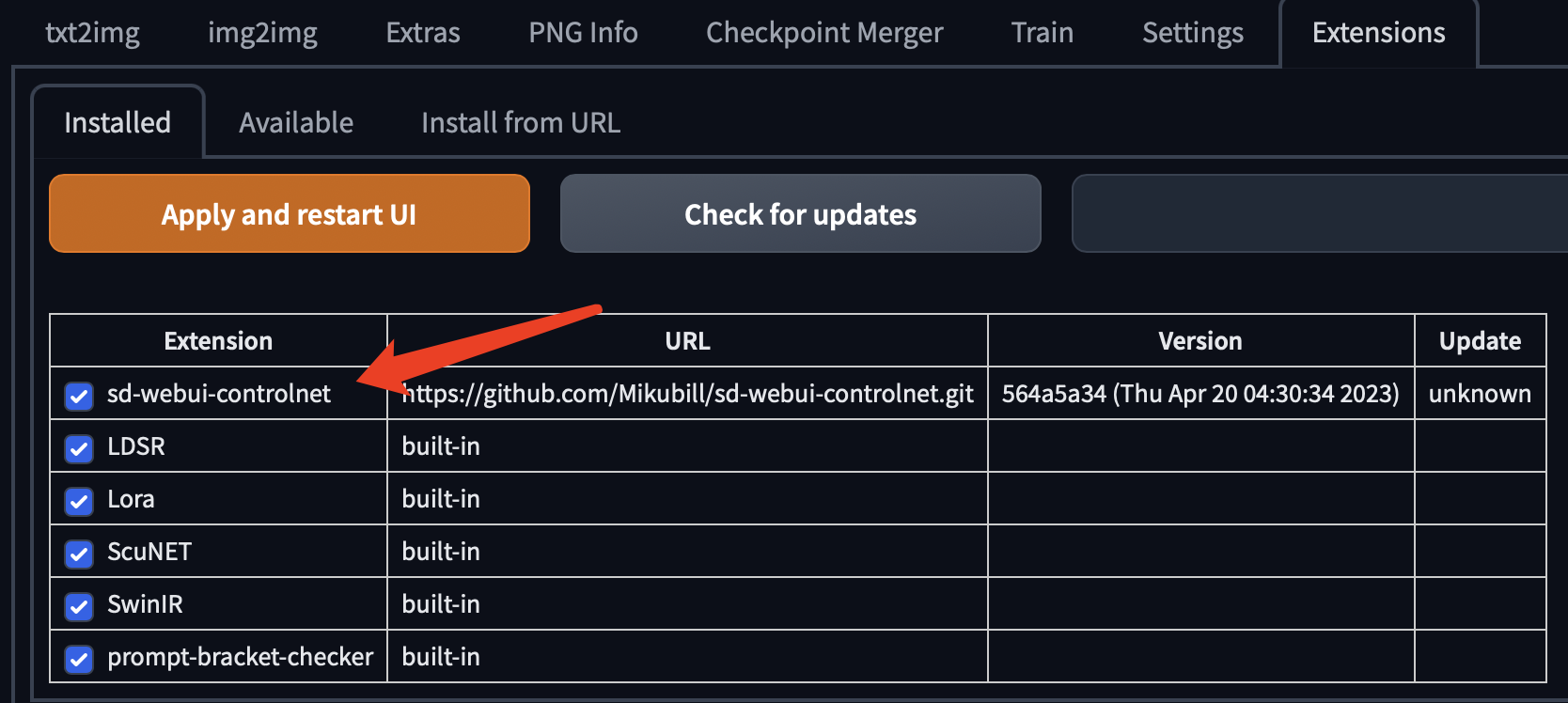Go to the Extras tab

tap(423, 33)
